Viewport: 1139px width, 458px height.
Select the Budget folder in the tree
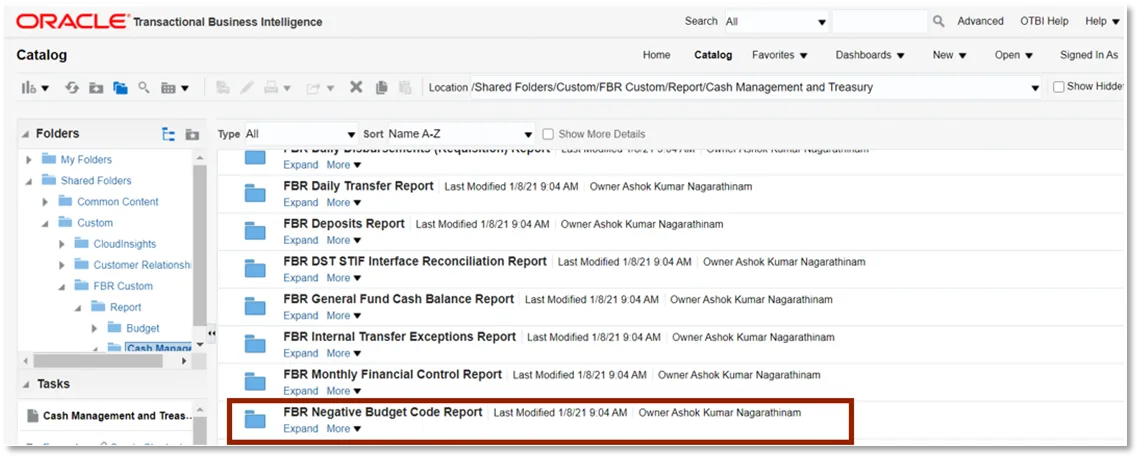[142, 328]
